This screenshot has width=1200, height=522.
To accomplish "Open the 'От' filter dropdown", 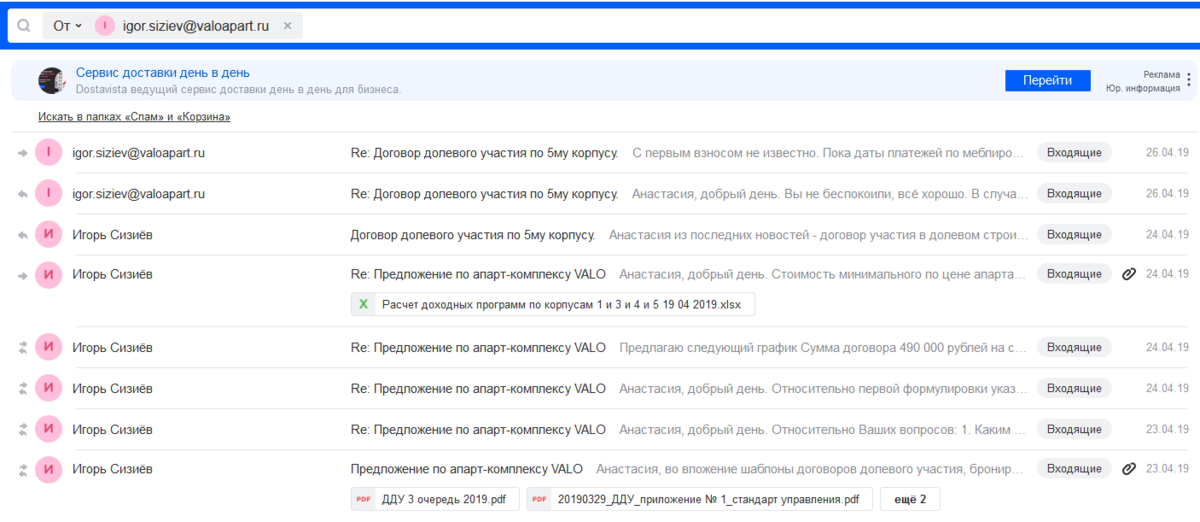I will (68, 26).
